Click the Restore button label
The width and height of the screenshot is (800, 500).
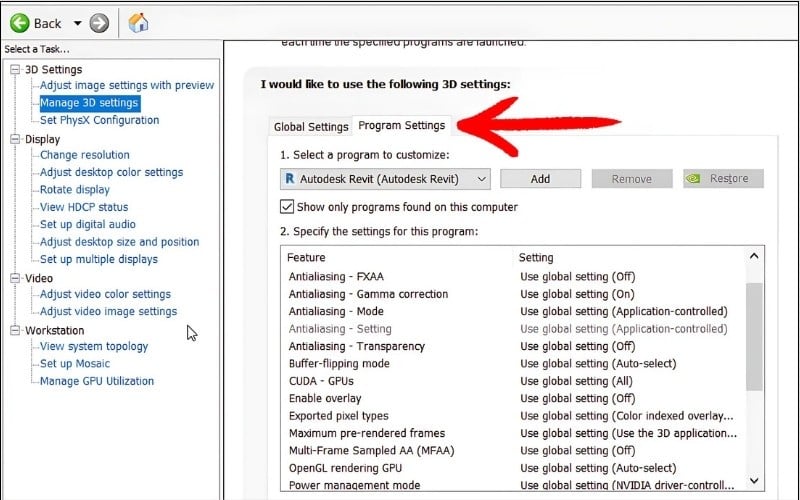[x=729, y=179]
